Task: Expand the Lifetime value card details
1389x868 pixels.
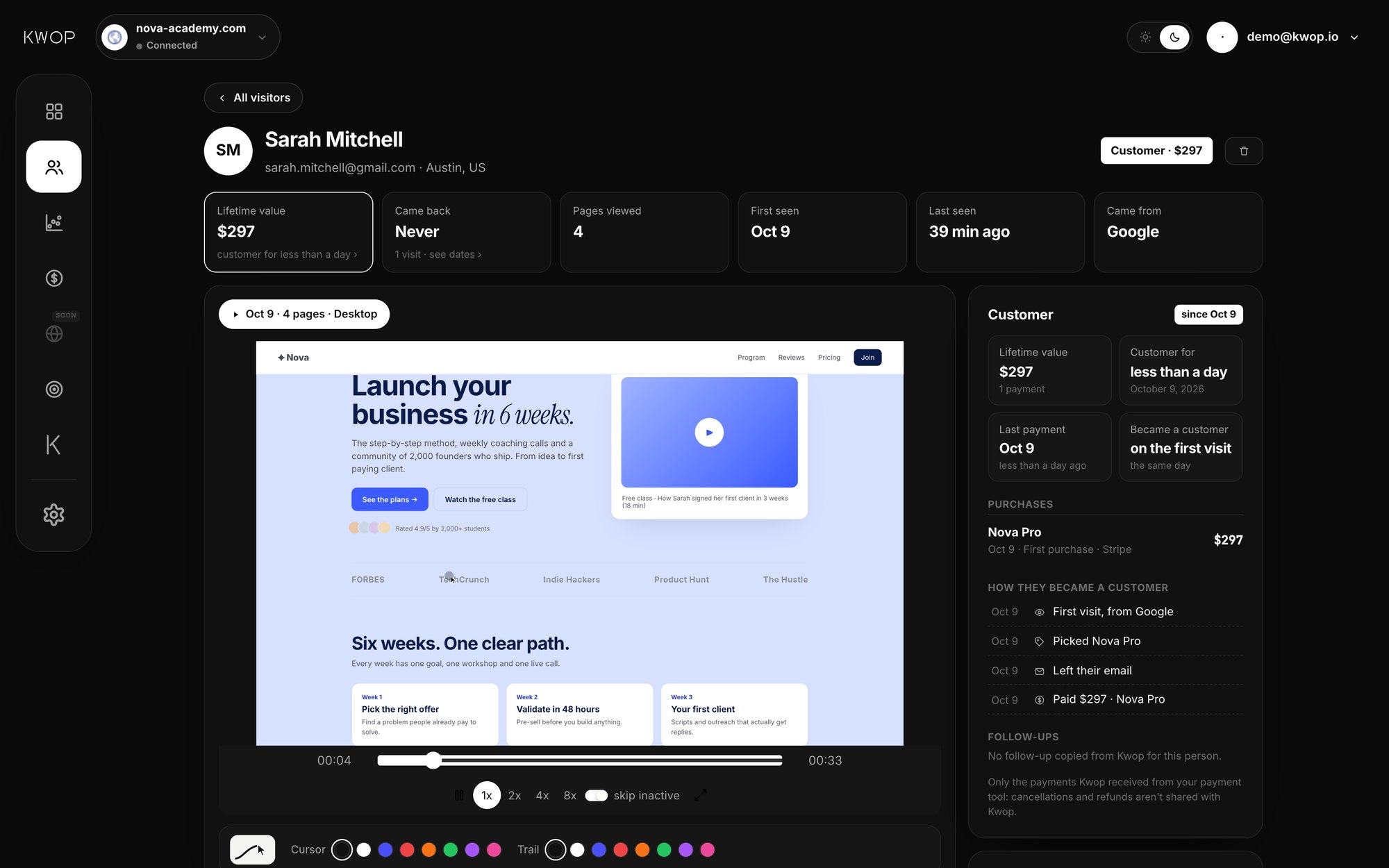Action: click(288, 232)
